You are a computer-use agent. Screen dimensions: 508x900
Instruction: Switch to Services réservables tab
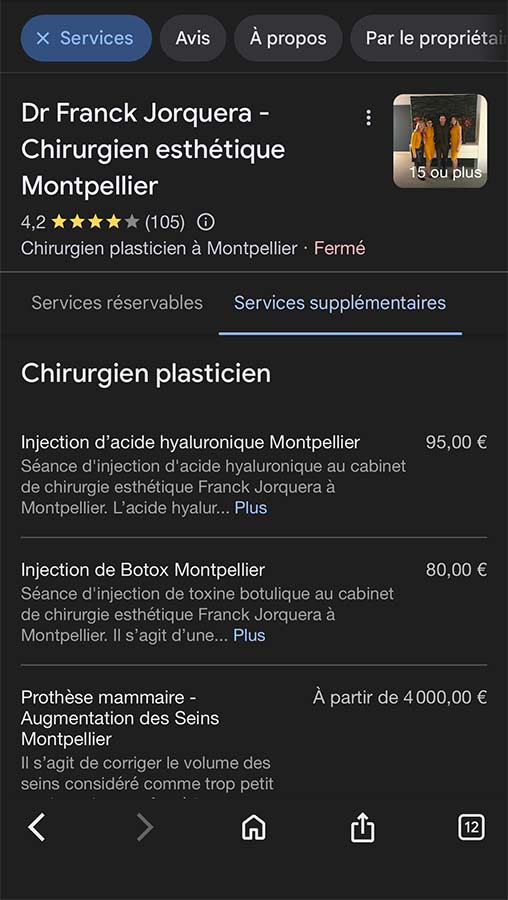click(117, 303)
